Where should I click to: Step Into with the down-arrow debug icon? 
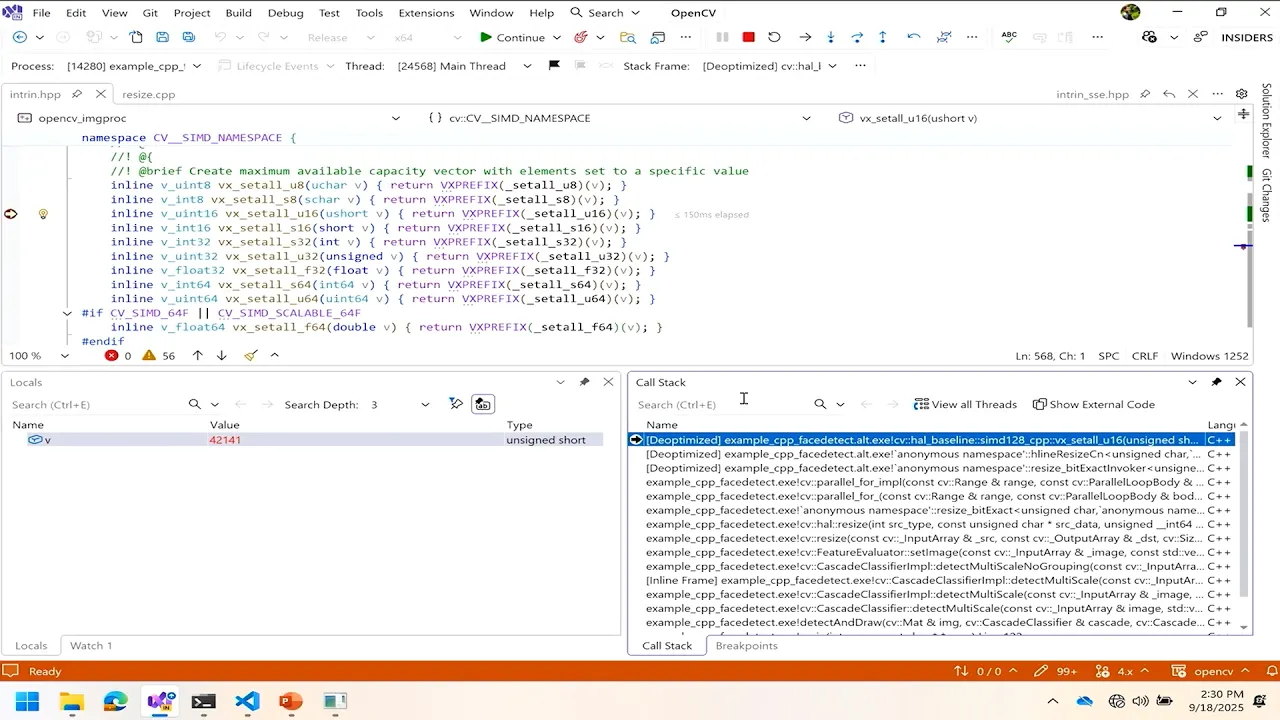tap(831, 37)
